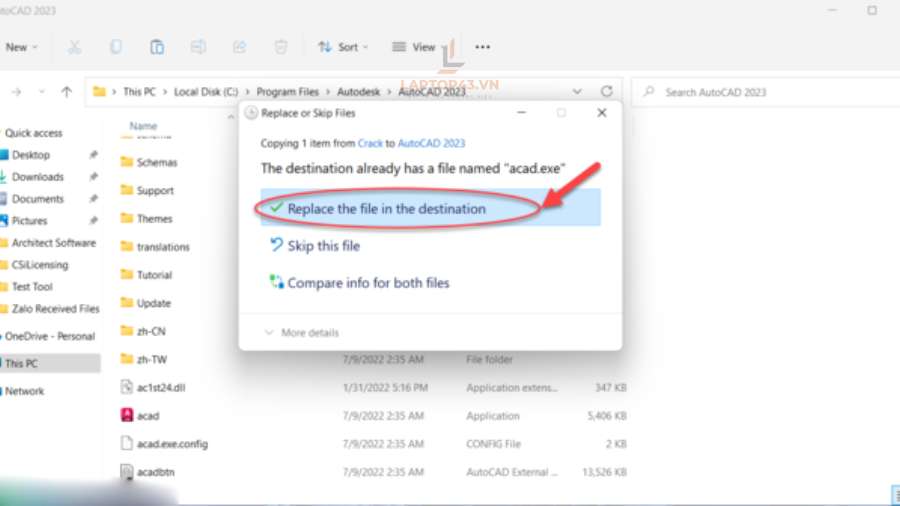Open the Sort dropdown menu
The width and height of the screenshot is (900, 506).
click(x=343, y=47)
